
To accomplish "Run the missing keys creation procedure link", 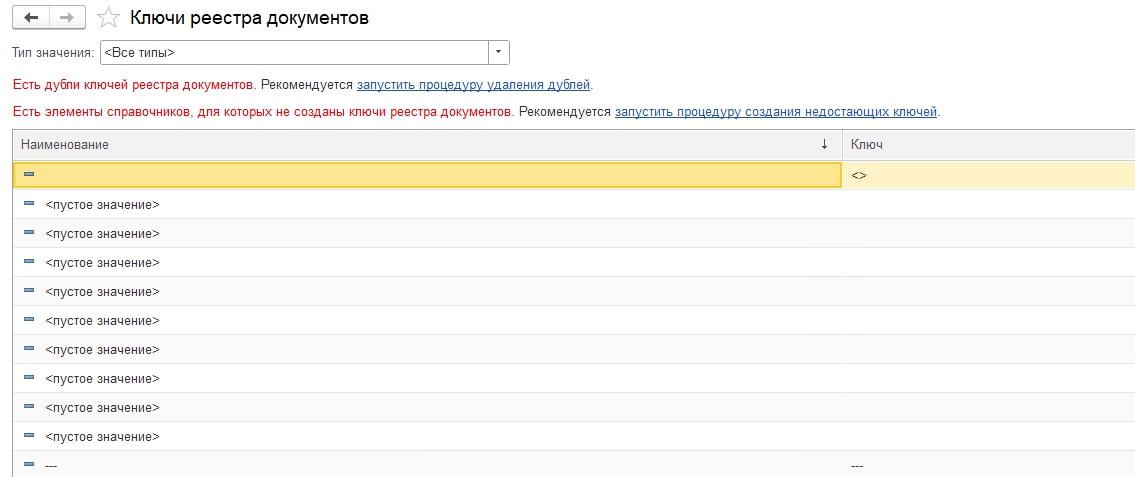I will [775, 112].
